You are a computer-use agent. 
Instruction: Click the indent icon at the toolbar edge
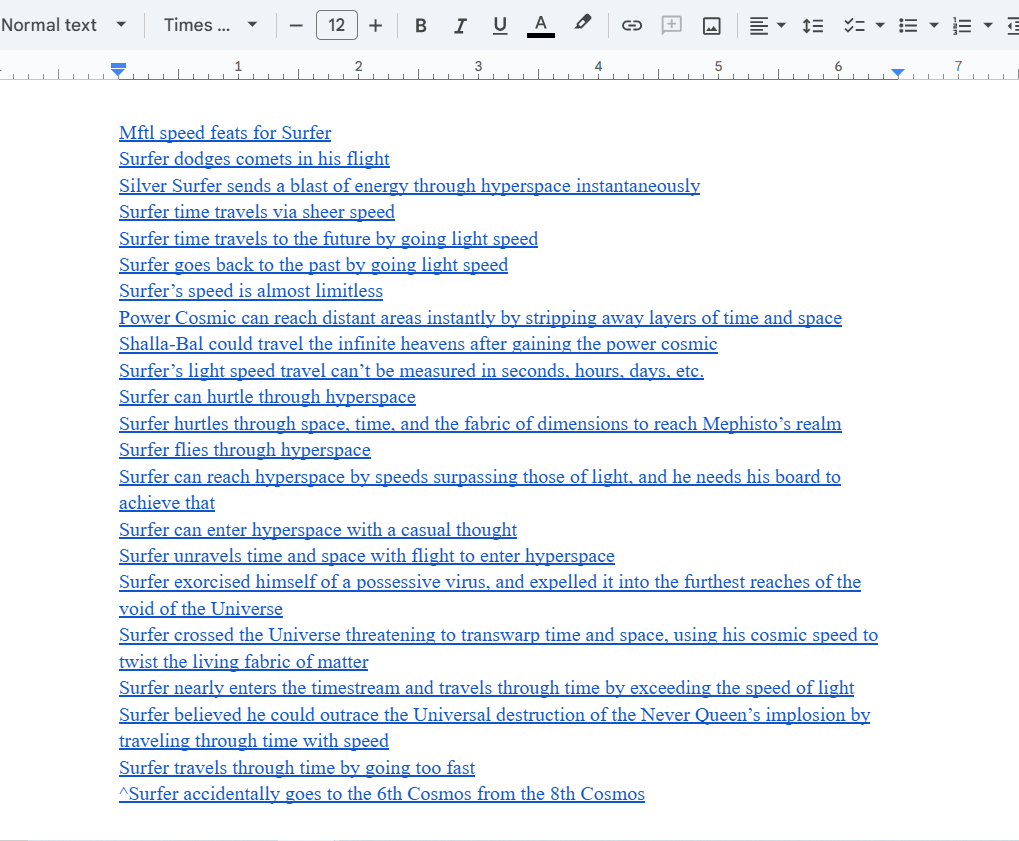pyautogui.click(x=1013, y=25)
